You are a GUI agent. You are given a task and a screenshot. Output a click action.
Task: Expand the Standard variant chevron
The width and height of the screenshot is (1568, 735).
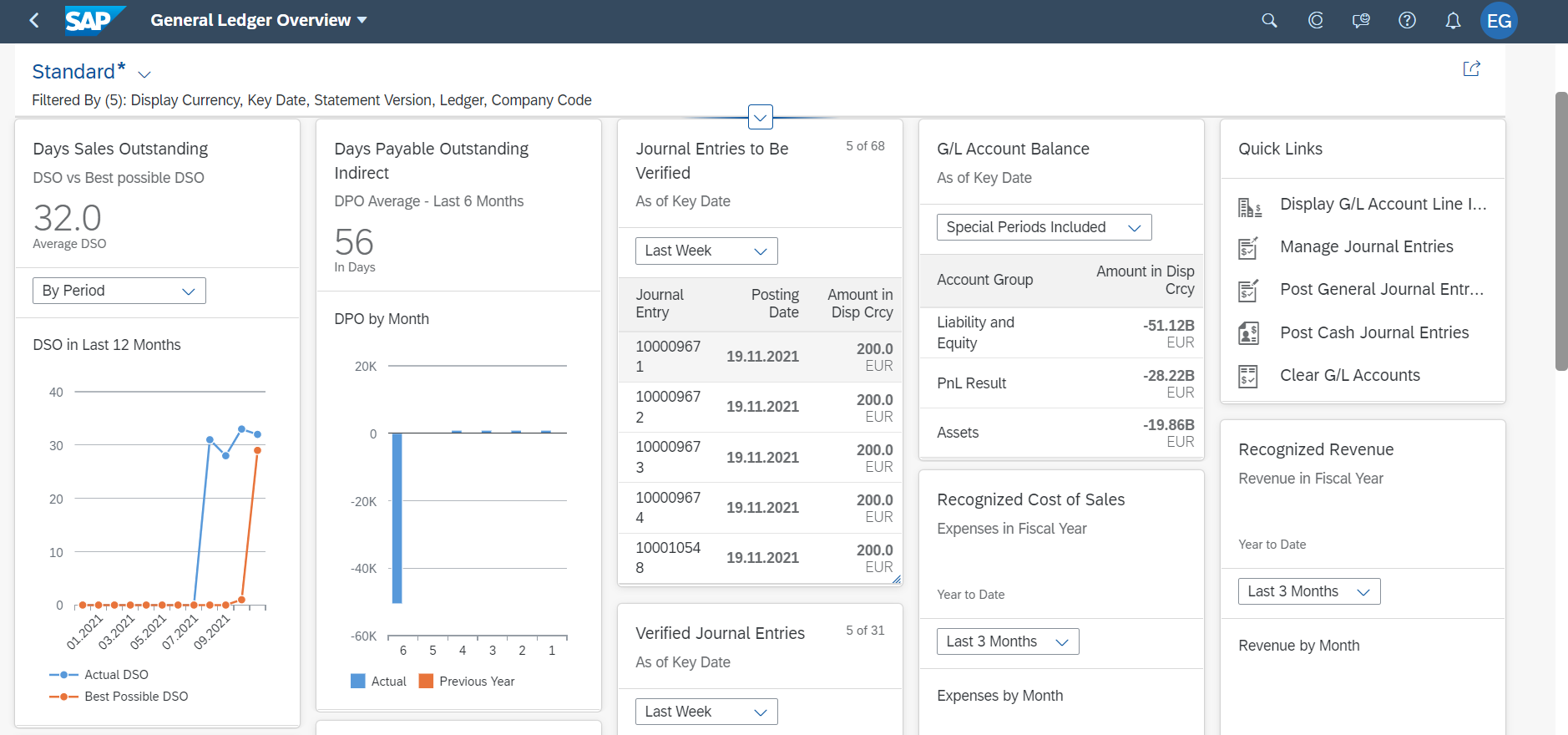tap(144, 74)
